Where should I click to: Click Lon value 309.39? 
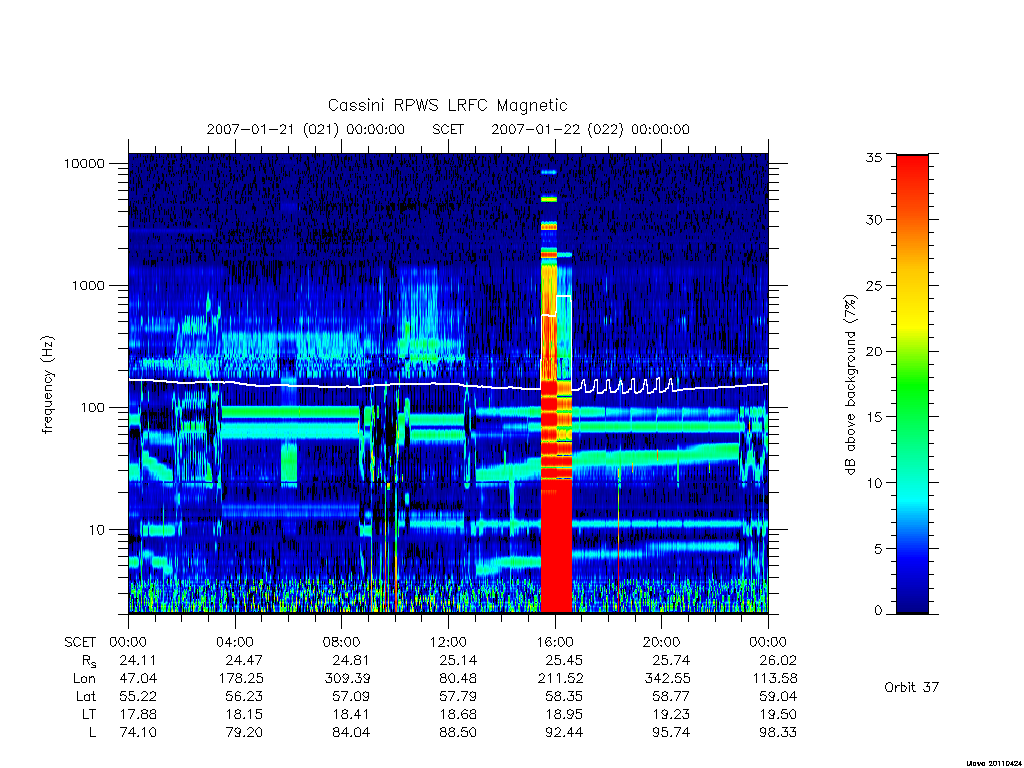click(x=347, y=679)
